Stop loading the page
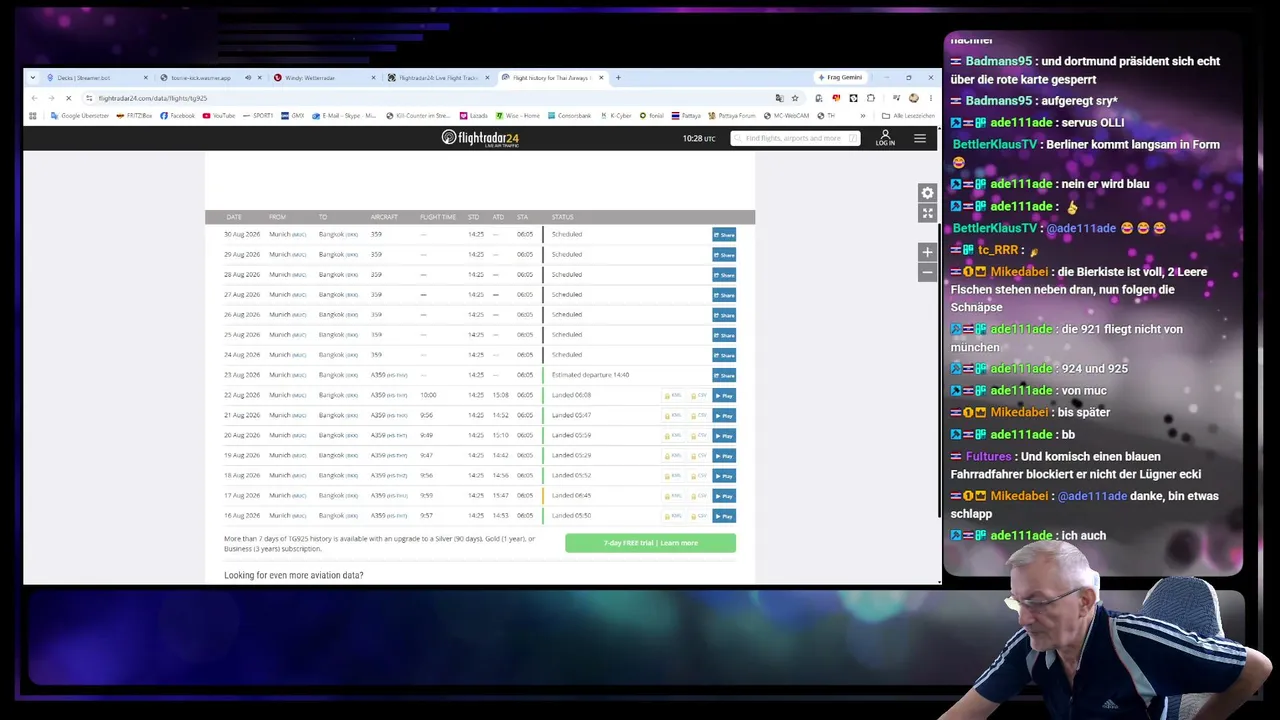 point(68,98)
